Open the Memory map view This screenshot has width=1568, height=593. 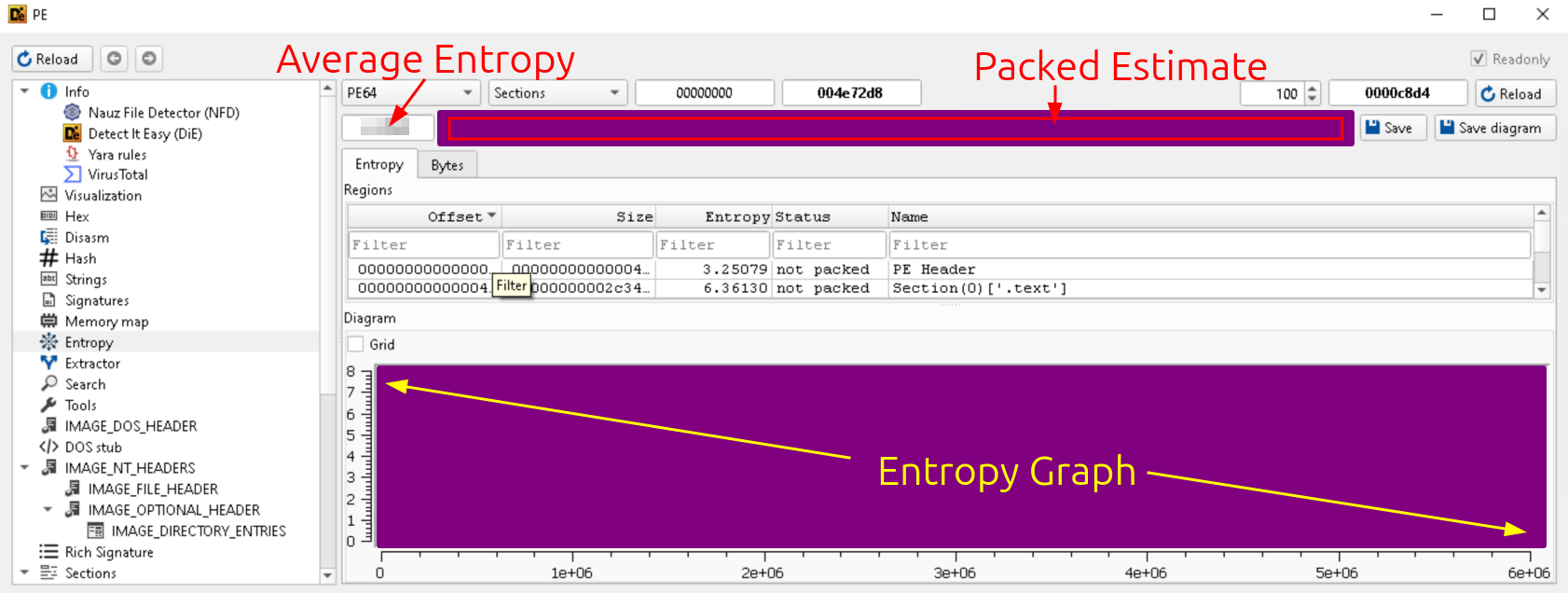coord(106,322)
